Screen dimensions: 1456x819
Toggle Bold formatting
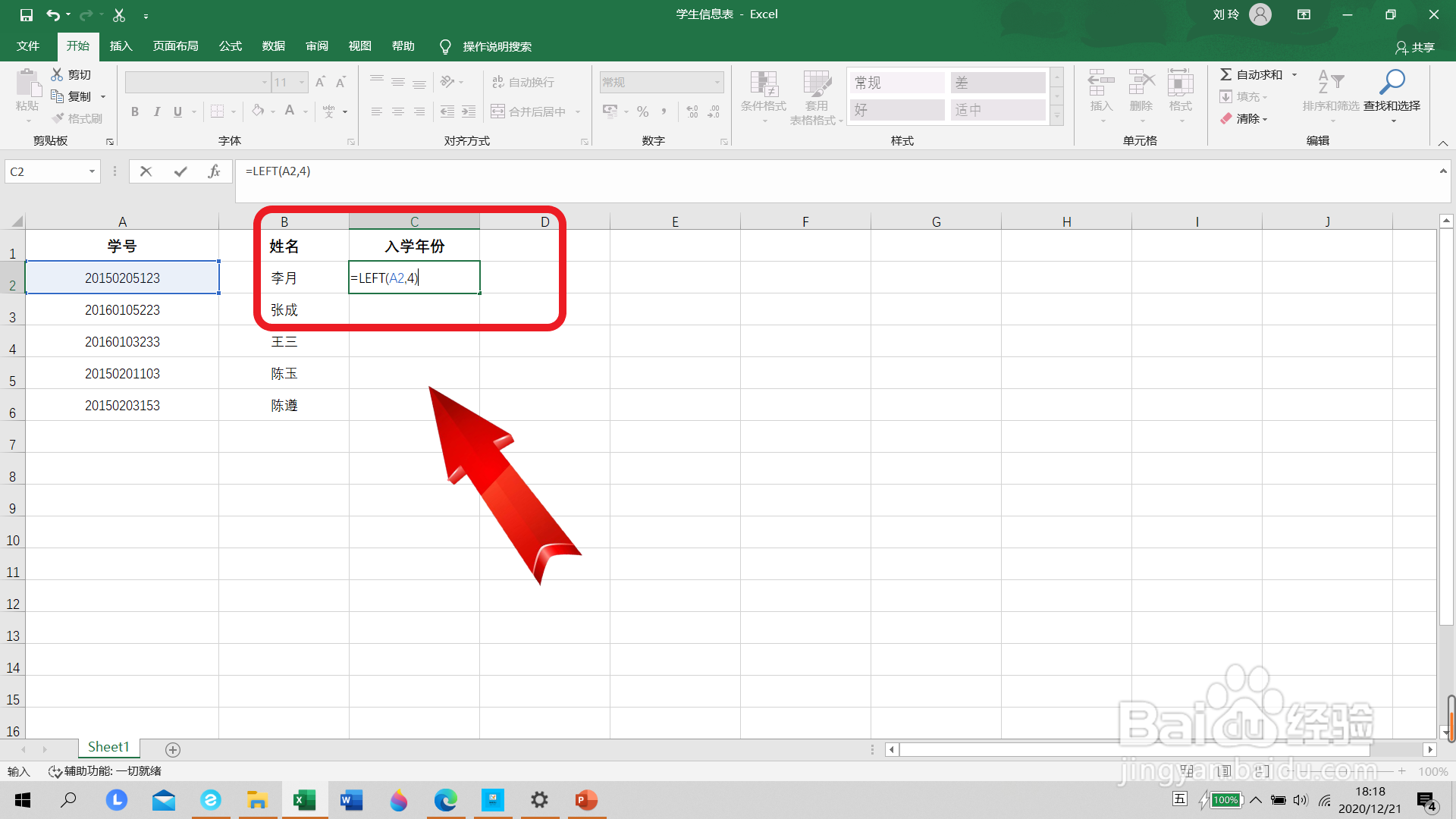pyautogui.click(x=135, y=111)
